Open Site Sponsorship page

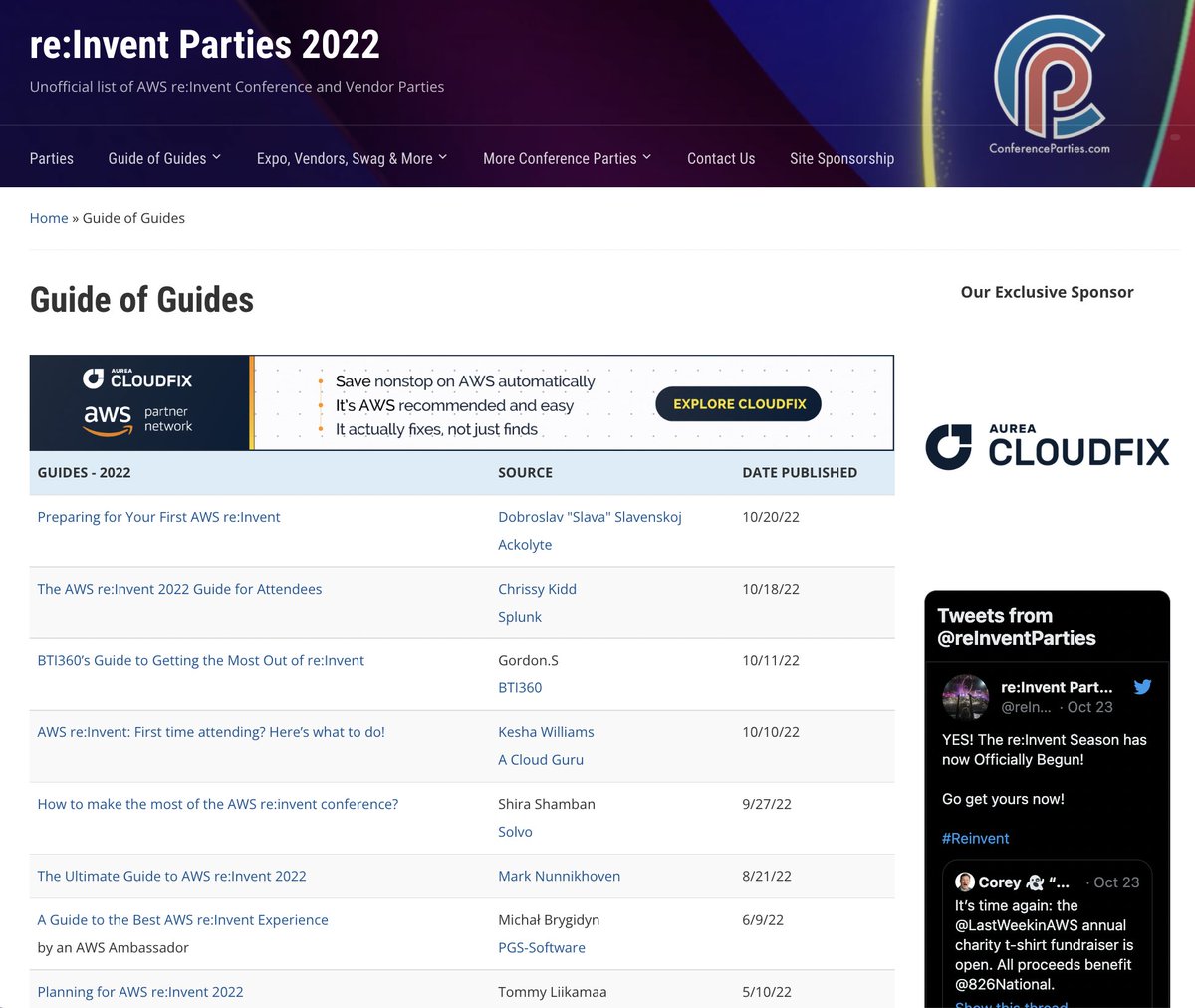click(841, 158)
